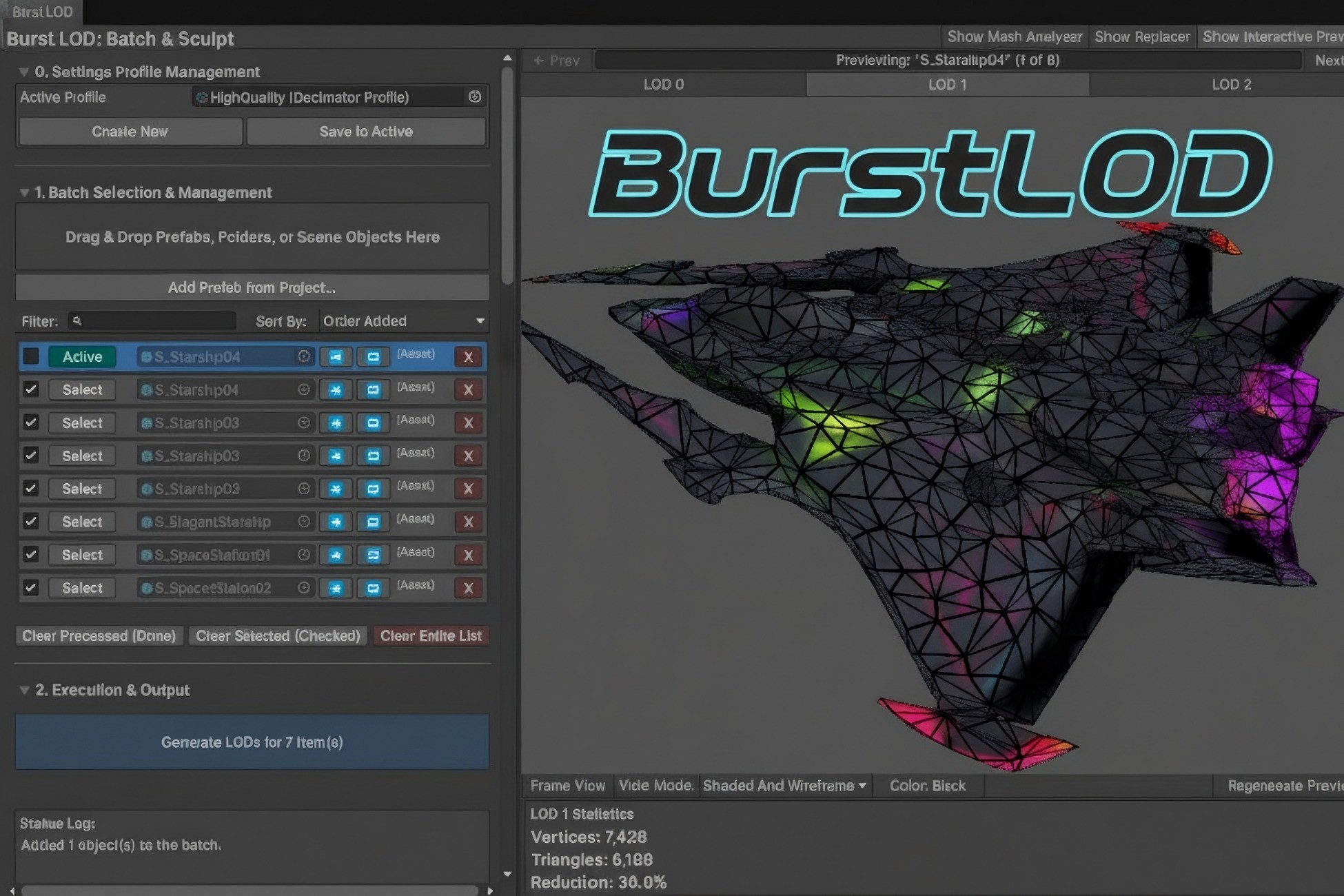Click the profile options gear next to Active Profile
This screenshot has height=896, width=1344.
click(474, 97)
